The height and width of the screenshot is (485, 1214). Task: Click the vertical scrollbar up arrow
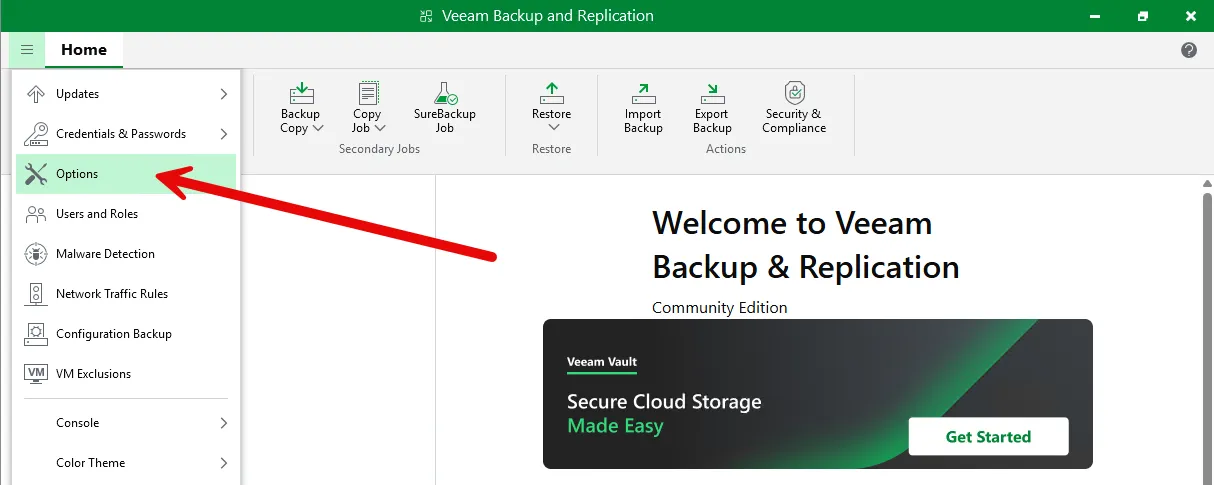1206,185
